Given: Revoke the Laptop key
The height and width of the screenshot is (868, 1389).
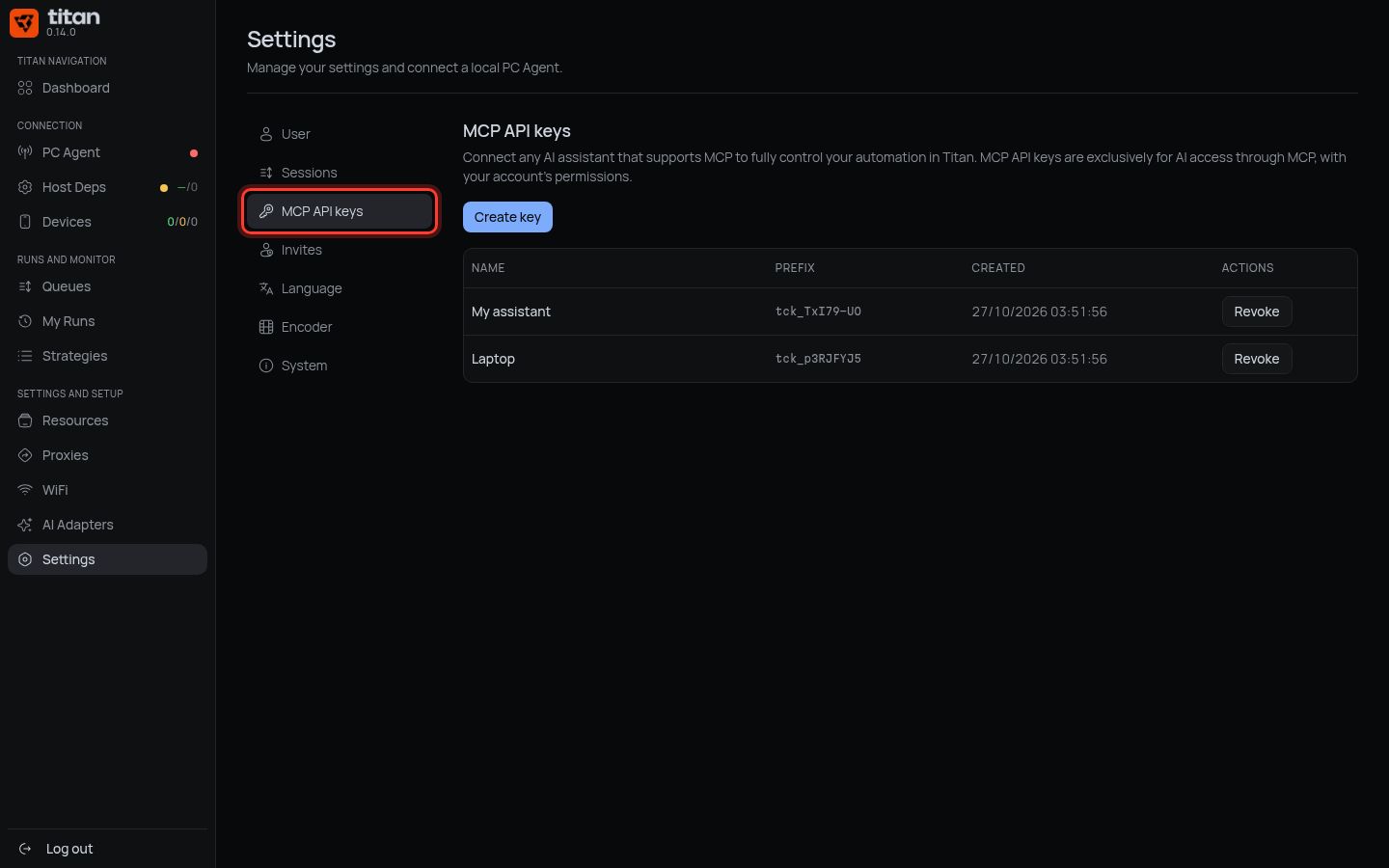Looking at the screenshot, I should coord(1257,359).
